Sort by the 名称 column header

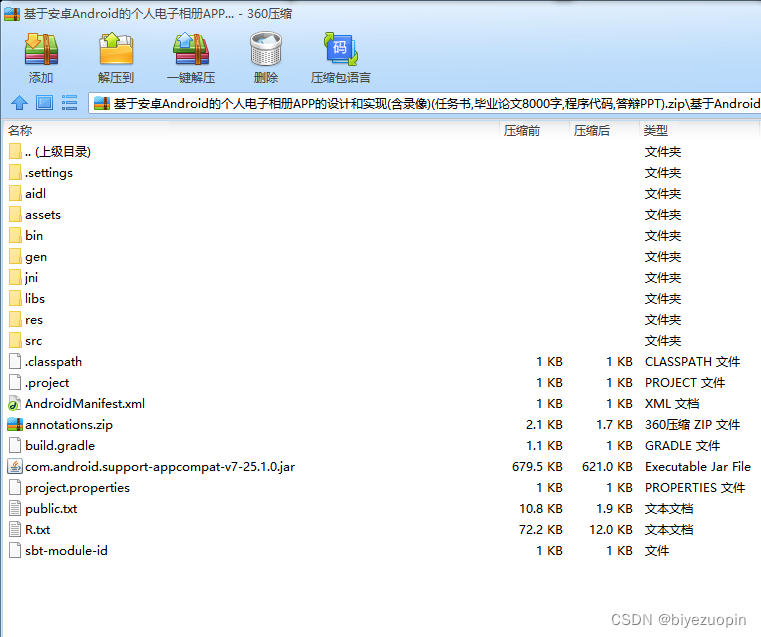click(20, 131)
